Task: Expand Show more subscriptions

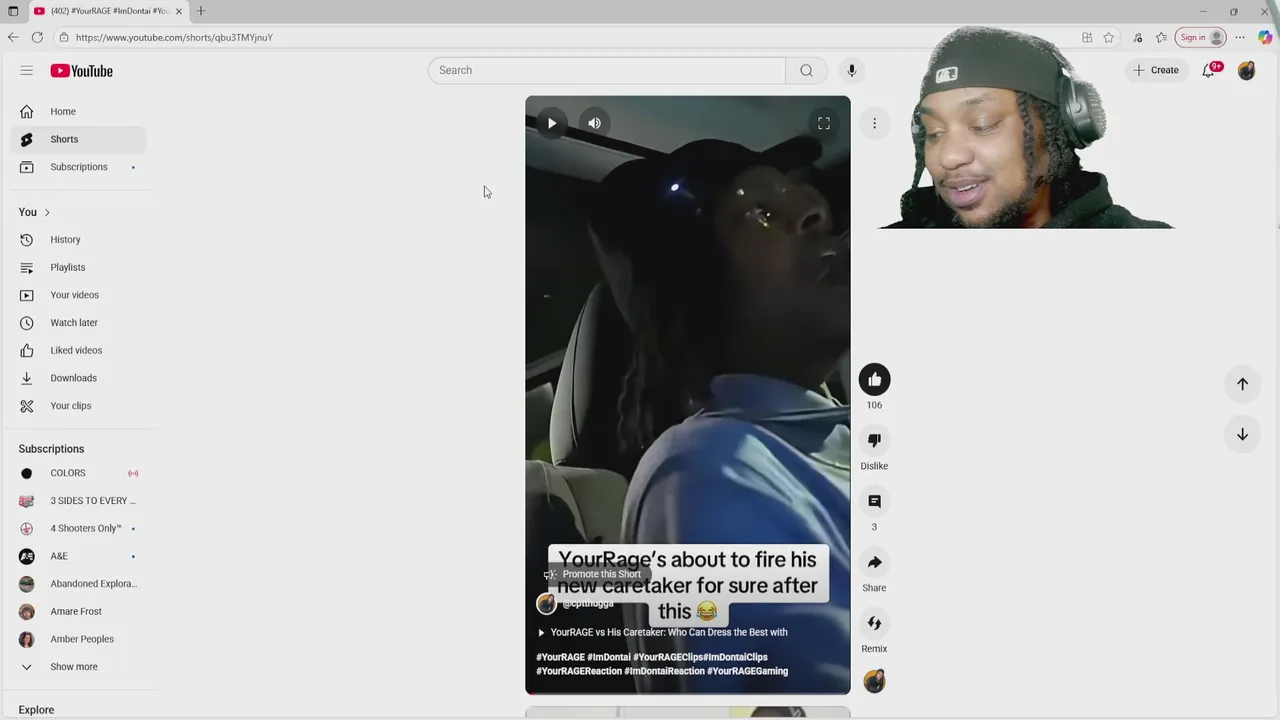Action: (x=79, y=667)
